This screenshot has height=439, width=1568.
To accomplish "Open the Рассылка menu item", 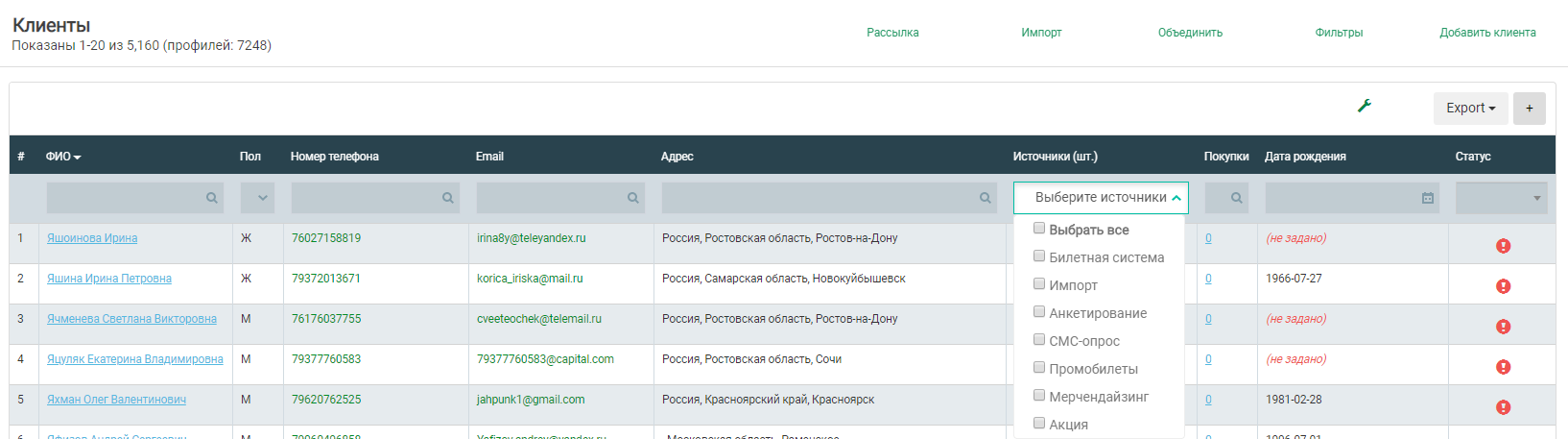I will tap(892, 33).
